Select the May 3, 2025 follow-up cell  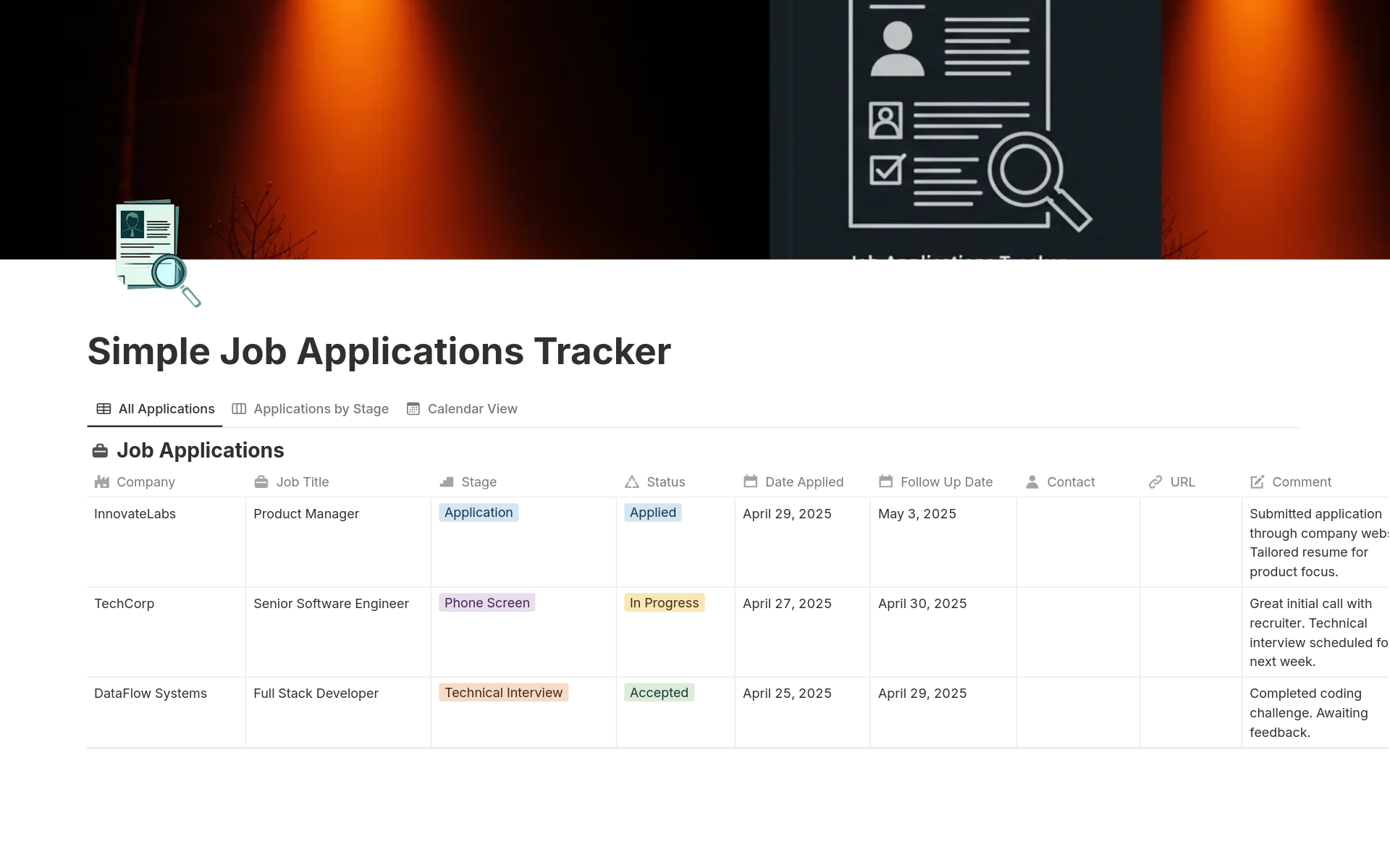point(943,542)
